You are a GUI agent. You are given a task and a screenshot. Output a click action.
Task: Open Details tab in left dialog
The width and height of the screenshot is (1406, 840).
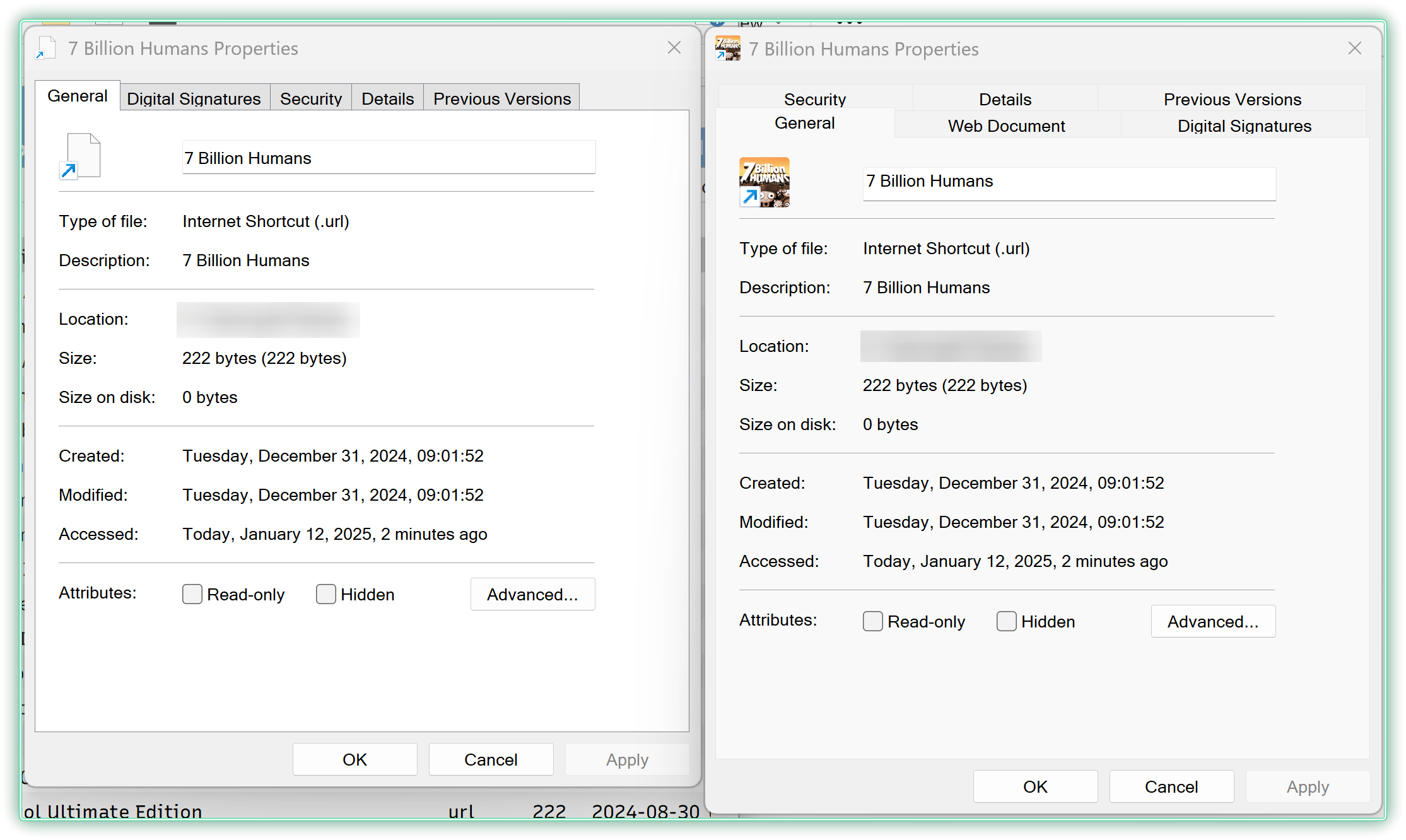click(x=388, y=98)
